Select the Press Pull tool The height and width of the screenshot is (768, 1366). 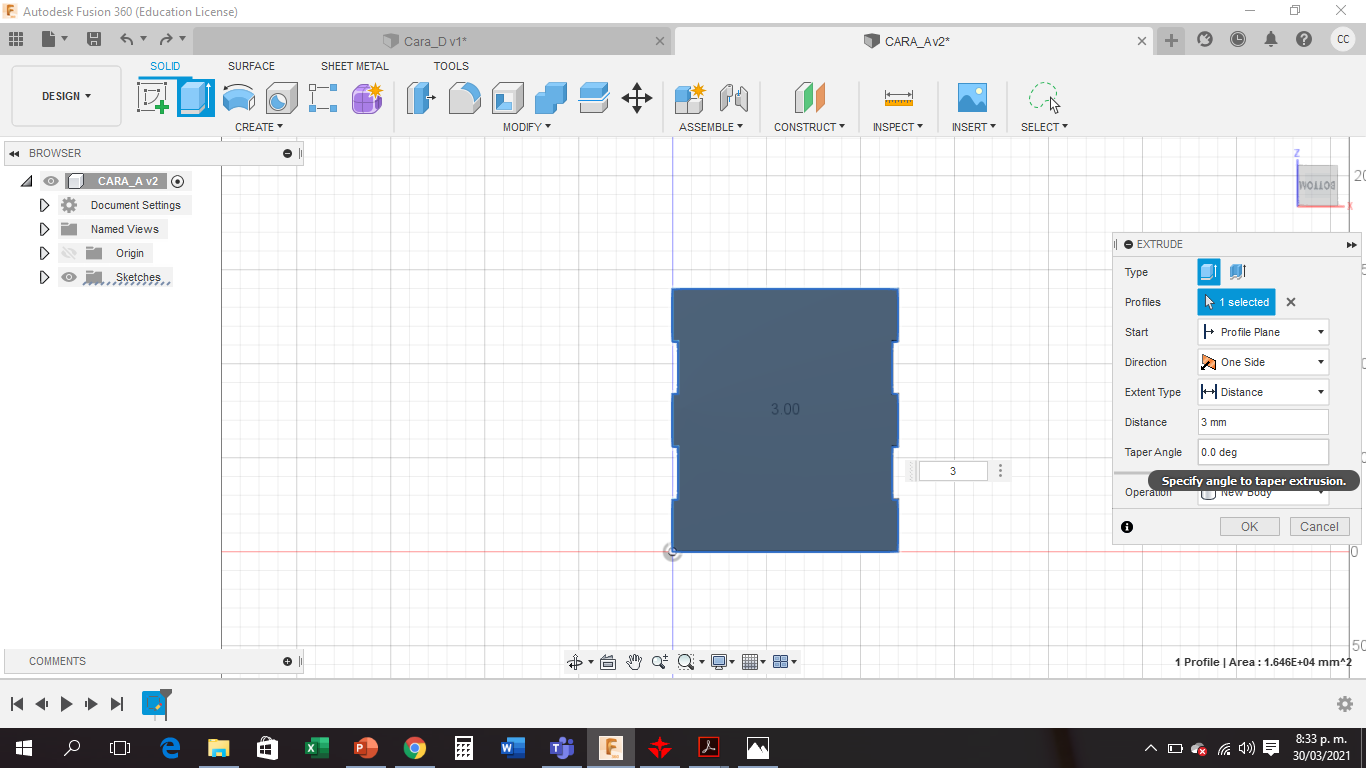[421, 98]
